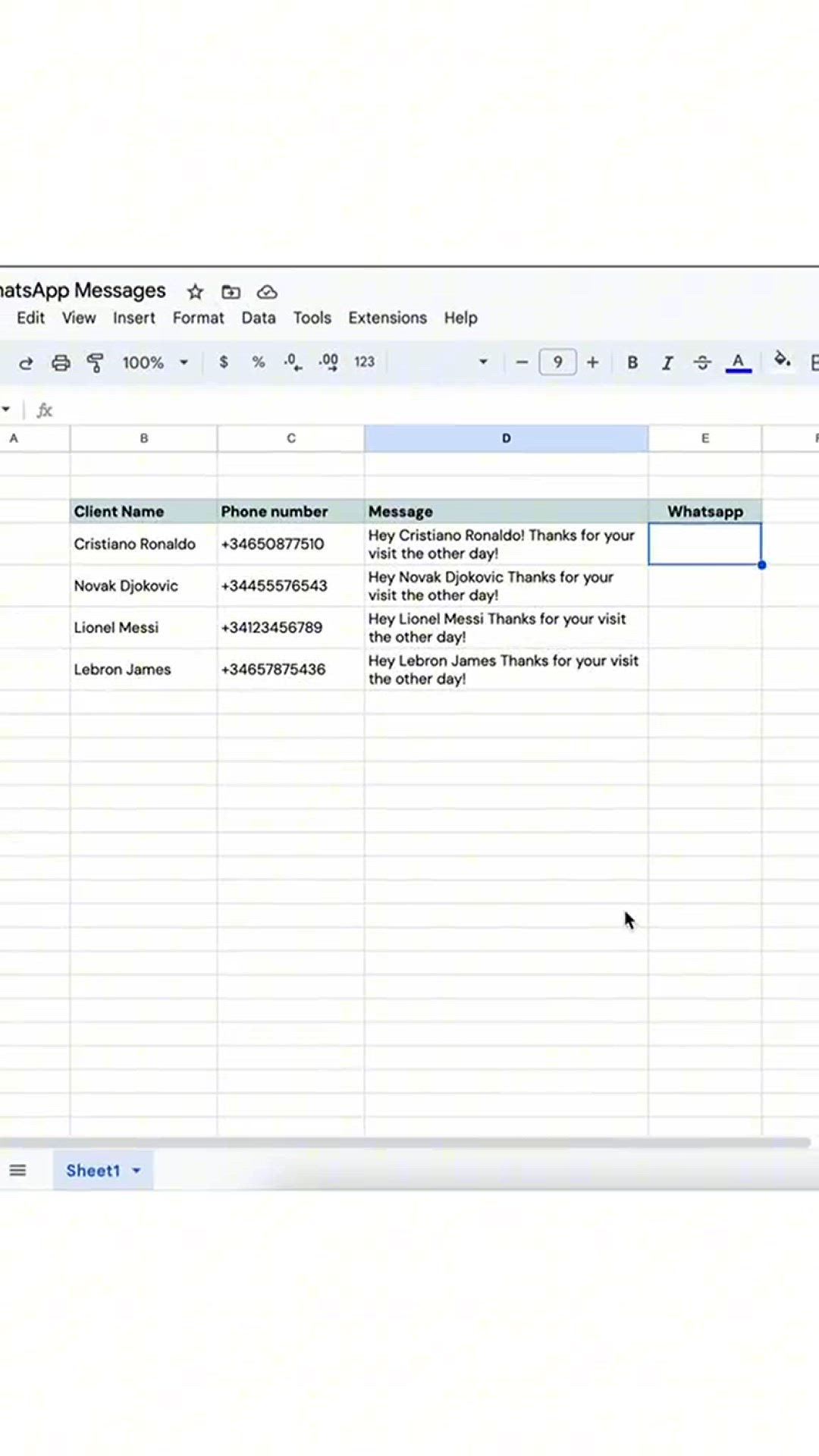Toggle italic formatting
Screen dimensions: 819x1456
point(667,363)
